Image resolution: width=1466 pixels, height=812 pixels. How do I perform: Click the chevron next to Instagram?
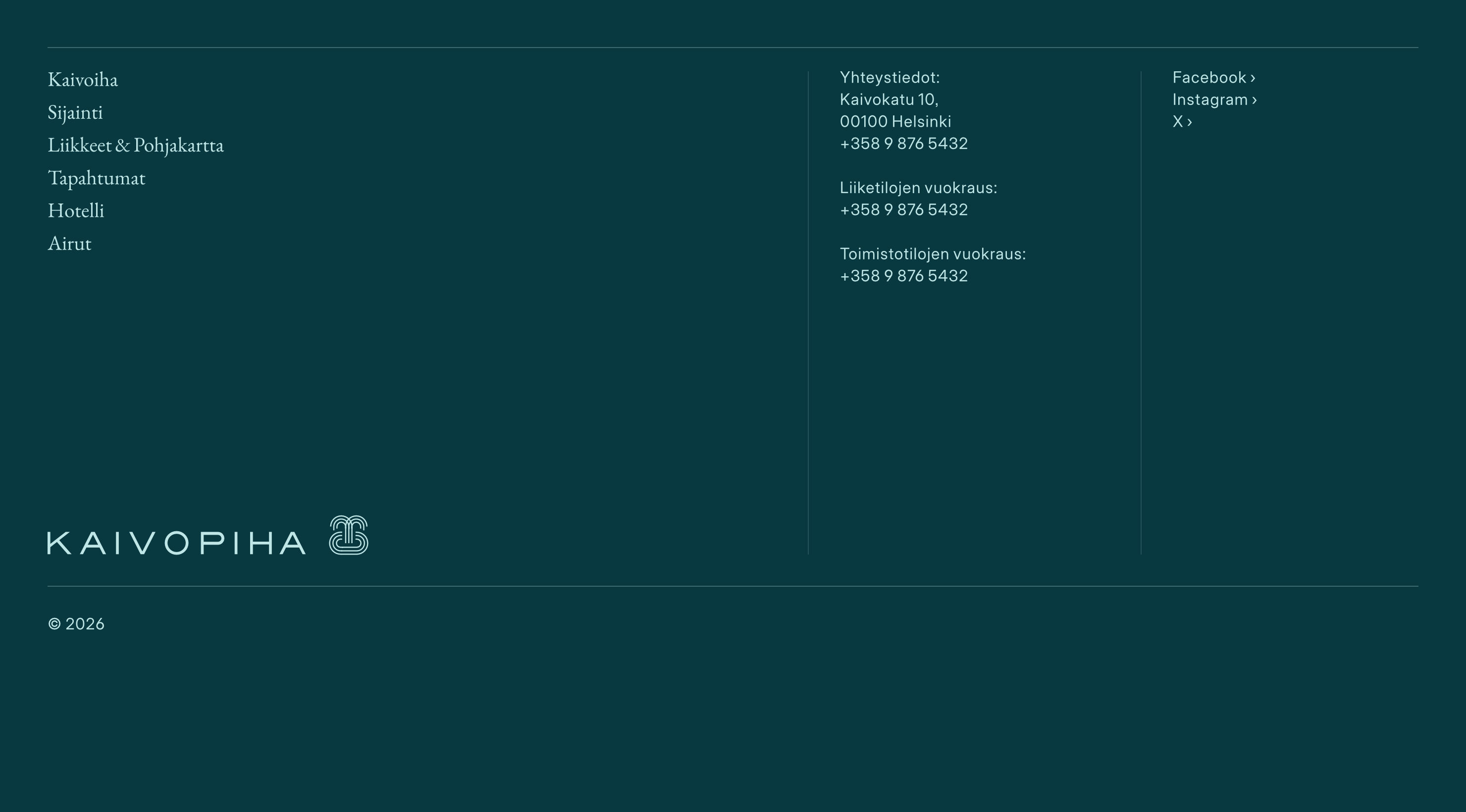pos(1255,100)
